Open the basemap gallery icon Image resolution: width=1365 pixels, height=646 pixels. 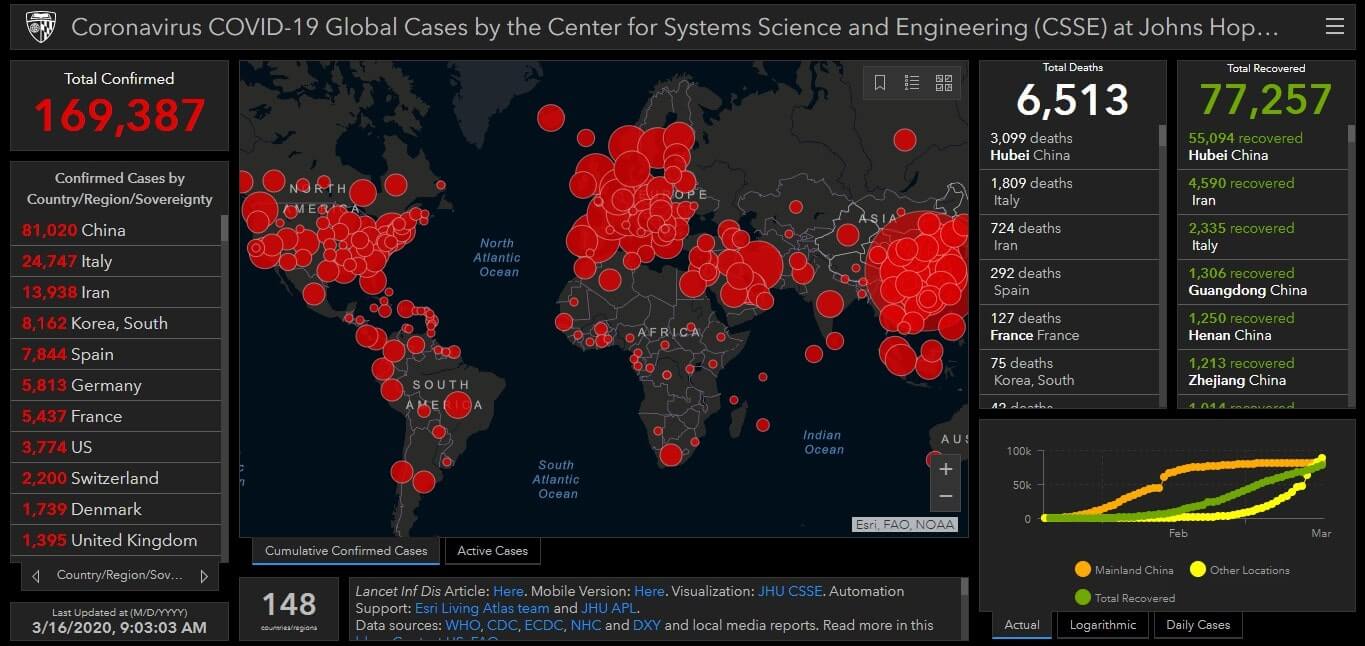click(943, 83)
